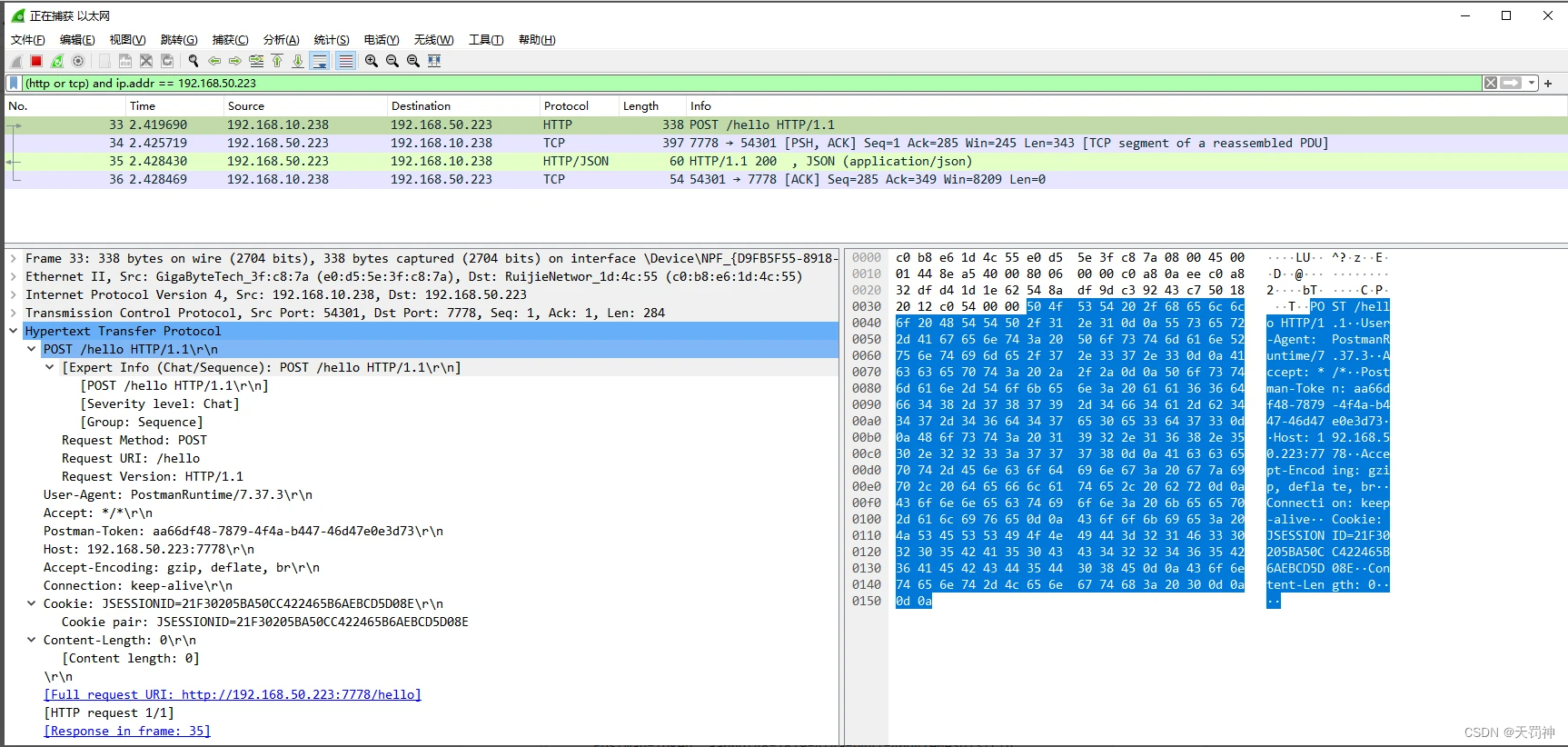Open the 分析(A) menu
1568x747 pixels.
[x=281, y=39]
